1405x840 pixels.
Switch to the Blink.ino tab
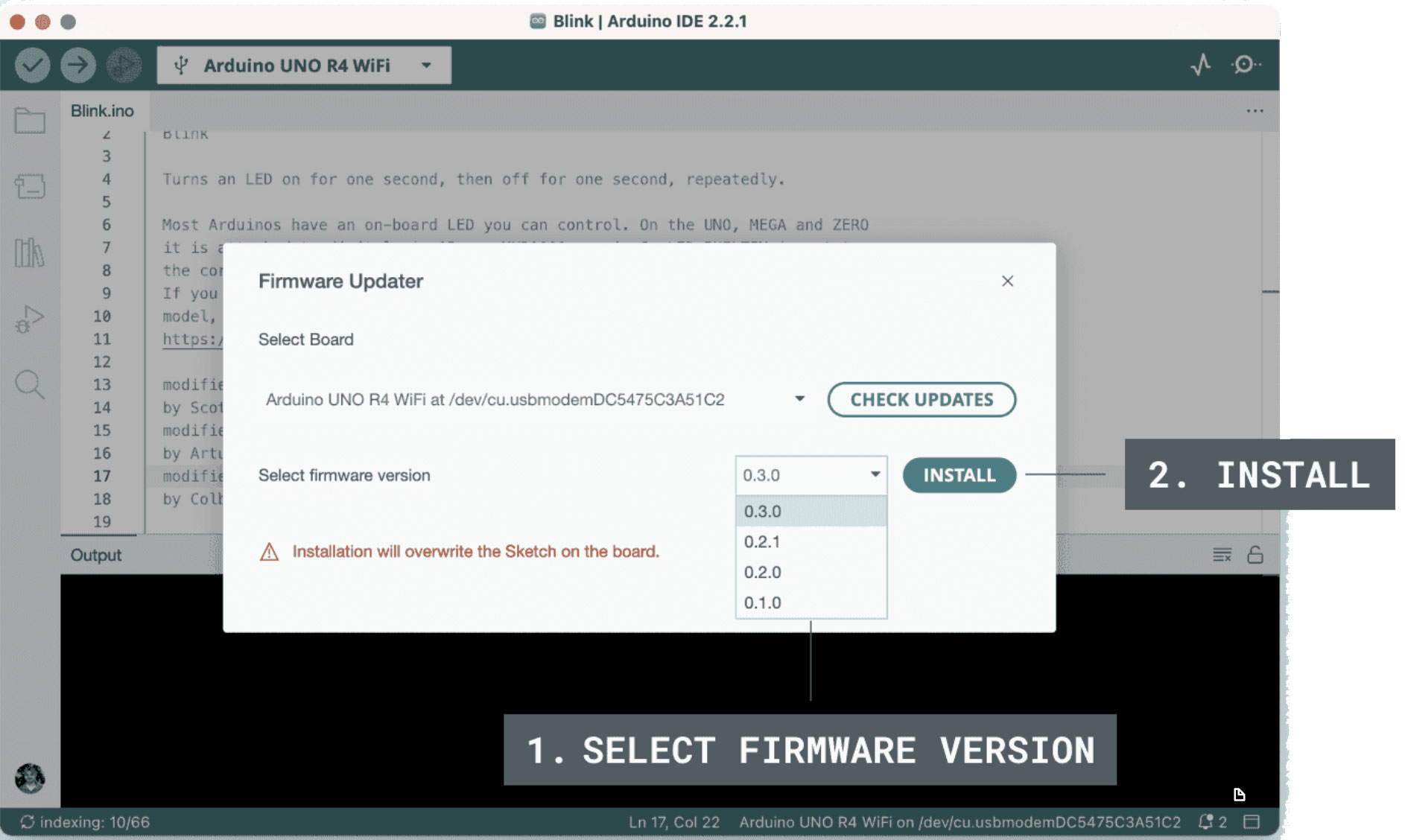coord(103,111)
